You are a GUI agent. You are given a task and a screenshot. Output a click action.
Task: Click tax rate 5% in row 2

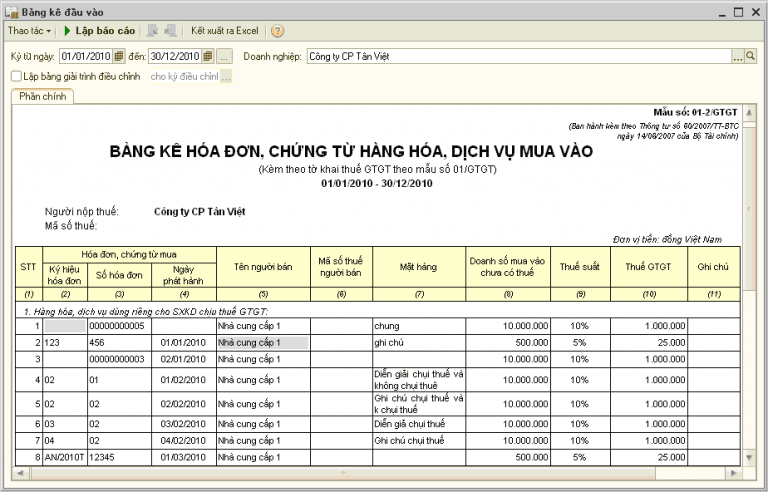pos(579,343)
